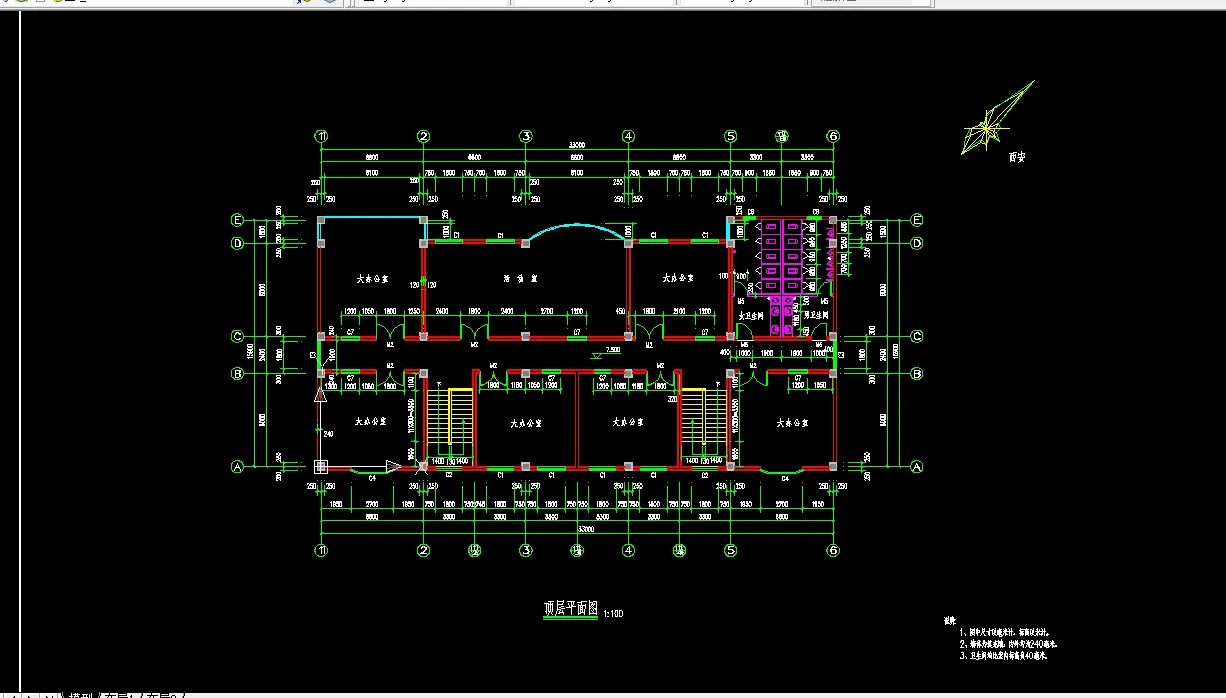Viewport: 1226px width, 698px height.
Task: Select the 顶层平面图 drawing title
Action: (x=570, y=609)
